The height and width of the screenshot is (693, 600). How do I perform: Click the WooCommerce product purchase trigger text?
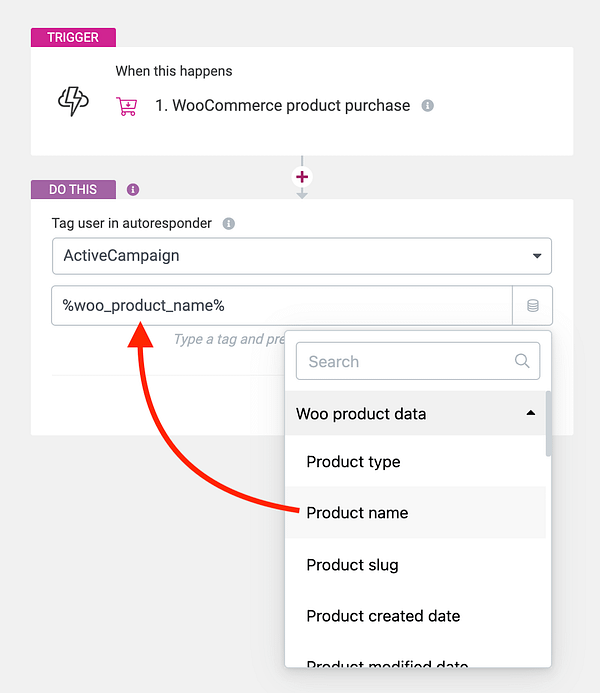282,106
